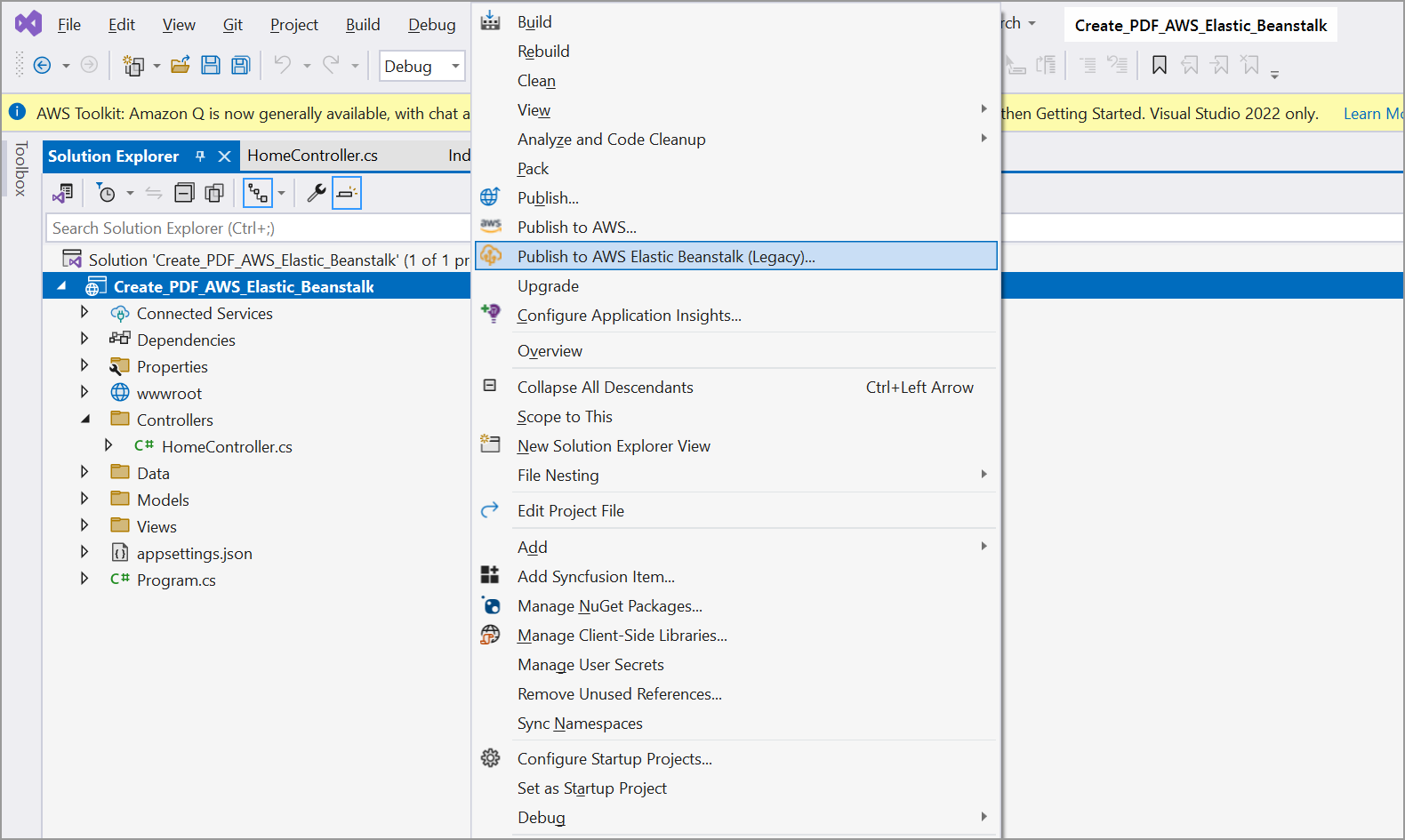1405x840 pixels.
Task: Click the Undo arrow icon
Action: point(282,64)
